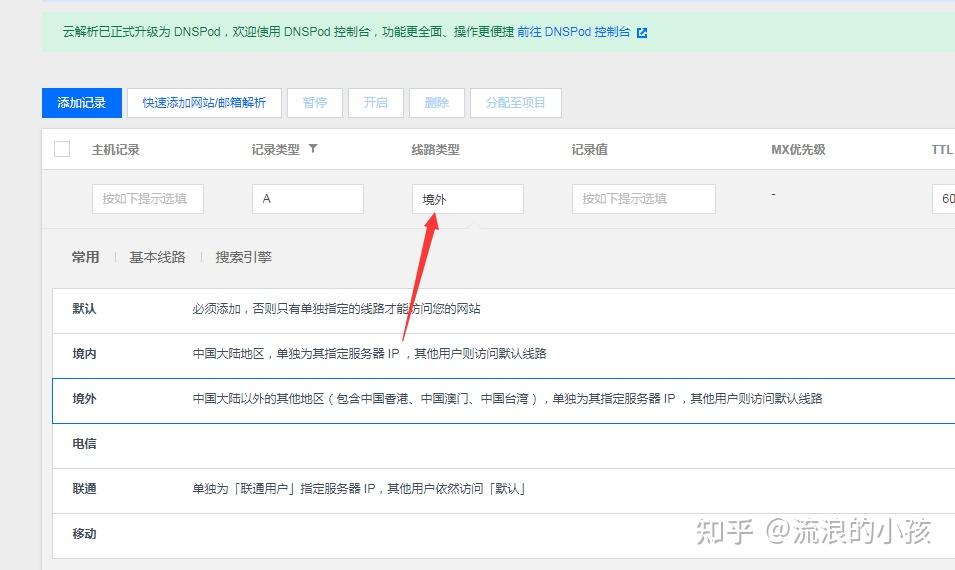Image resolution: width=955 pixels, height=570 pixels.
Task: Click the 记录类型 column header text
Action: pyautogui.click(x=276, y=150)
